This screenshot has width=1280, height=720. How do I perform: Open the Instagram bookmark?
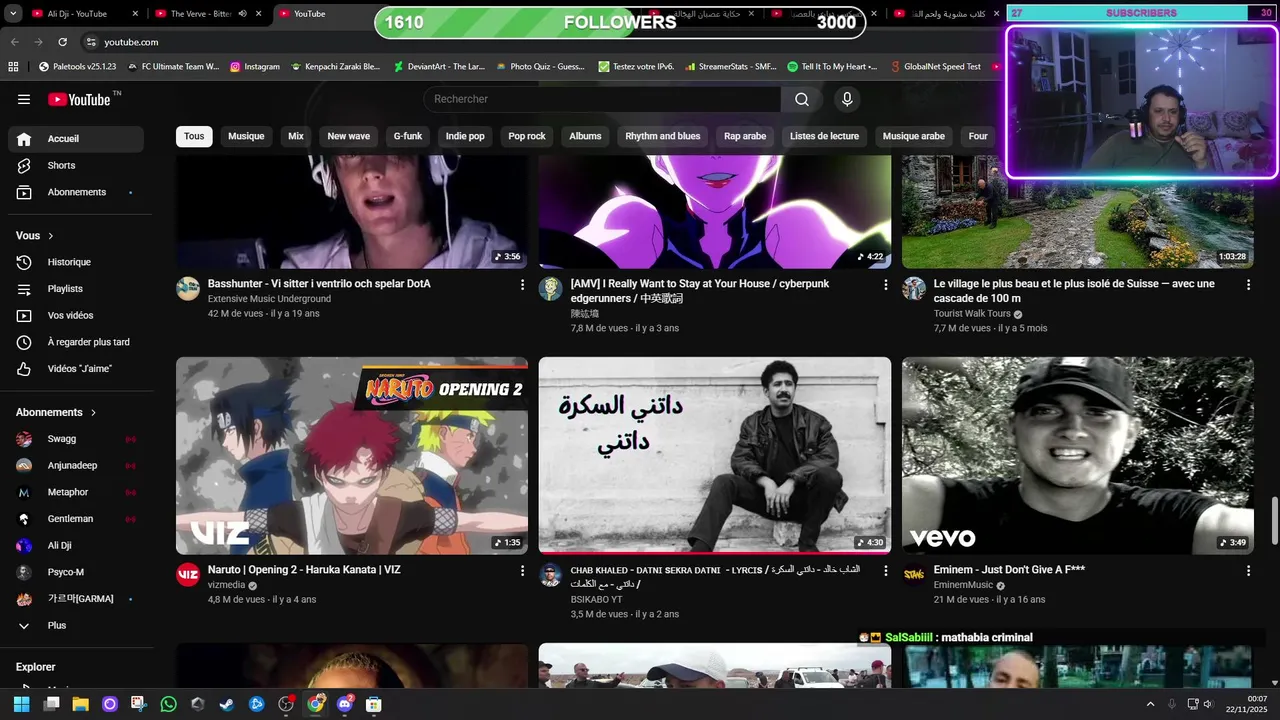[x=255, y=67]
